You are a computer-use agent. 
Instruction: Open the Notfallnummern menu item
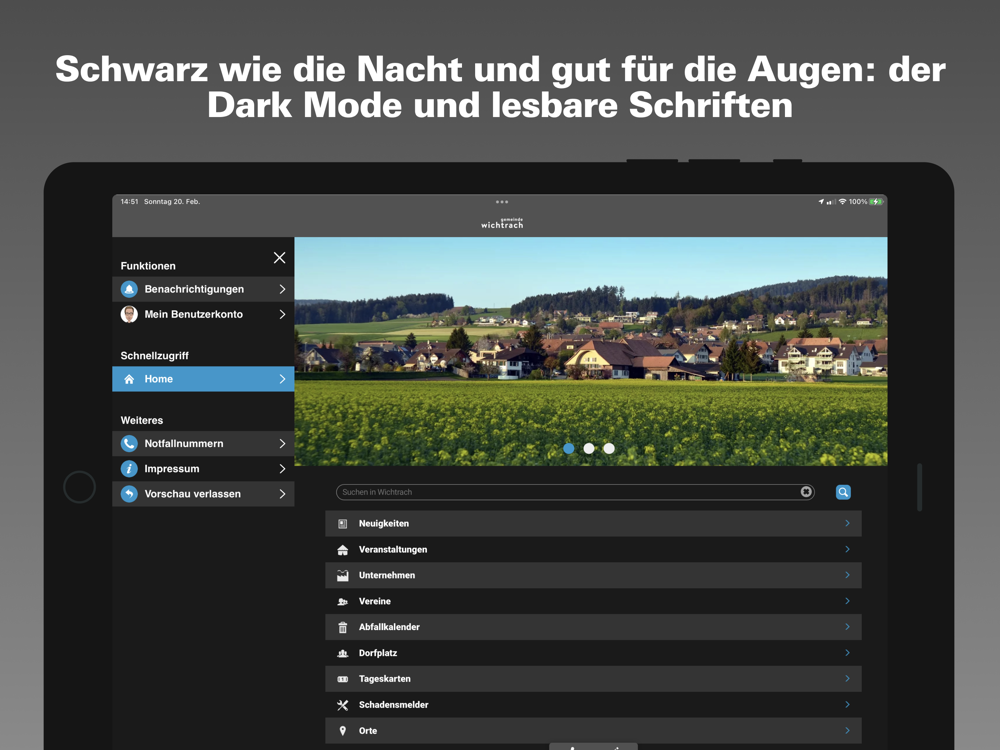click(x=203, y=443)
